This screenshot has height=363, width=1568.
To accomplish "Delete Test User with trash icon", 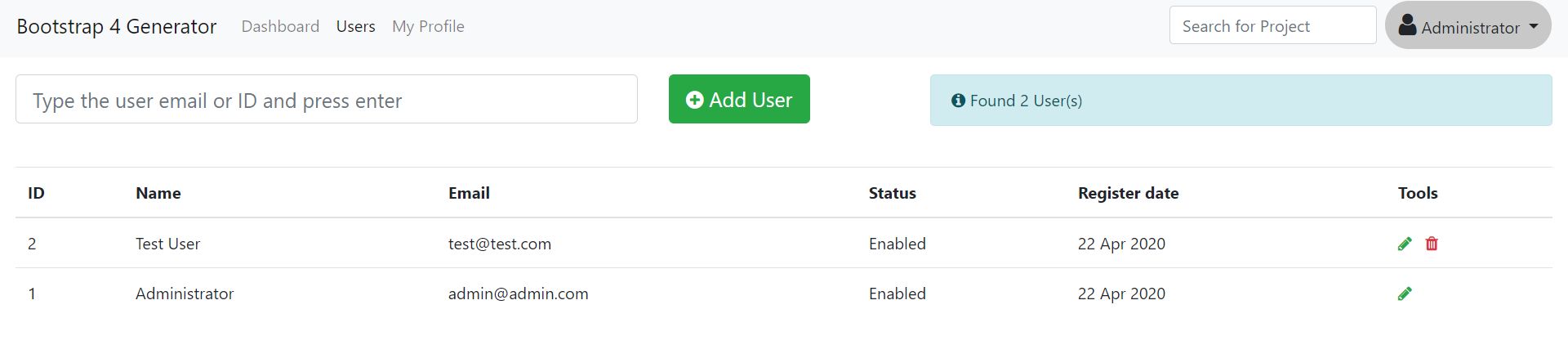I will point(1432,244).
